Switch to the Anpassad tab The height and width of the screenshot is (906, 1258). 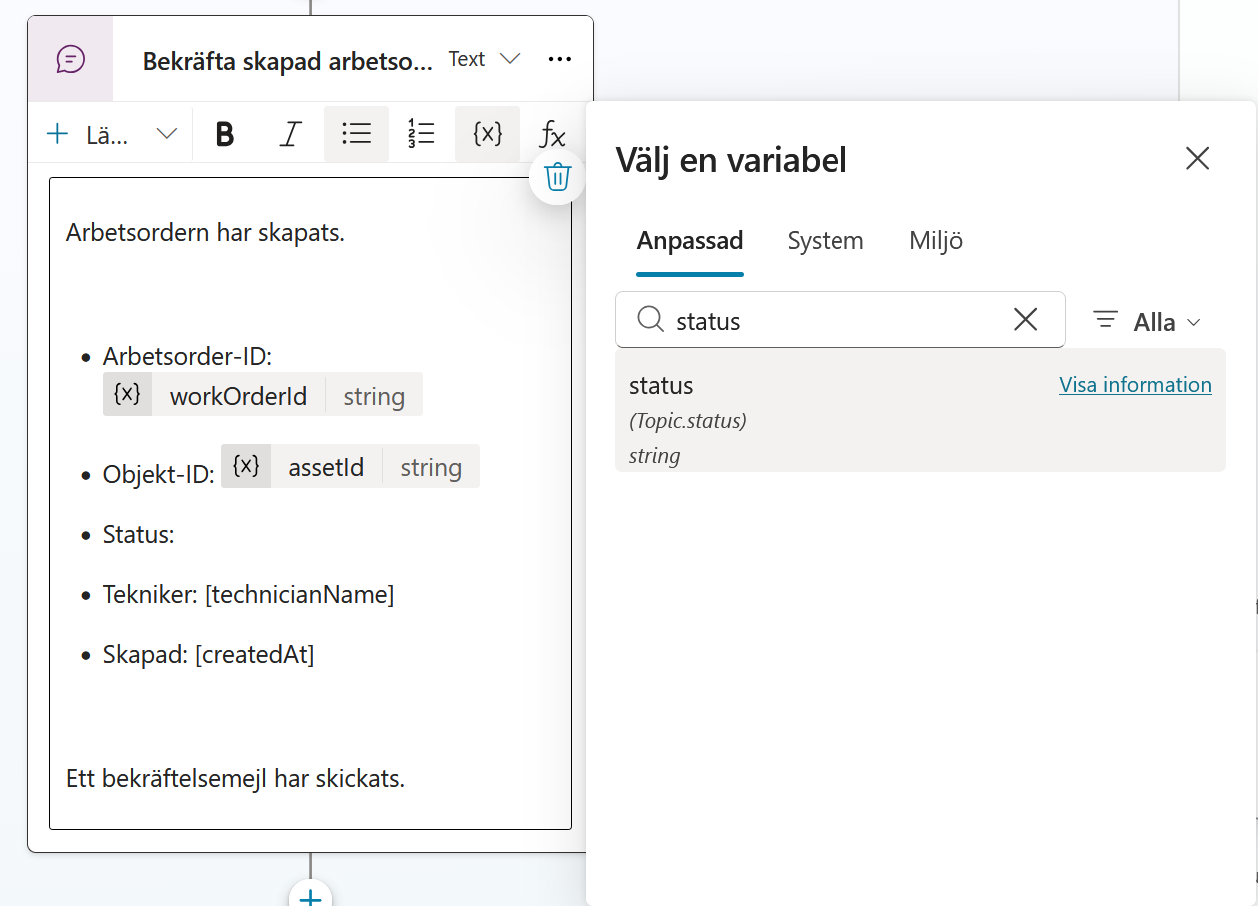click(x=690, y=241)
